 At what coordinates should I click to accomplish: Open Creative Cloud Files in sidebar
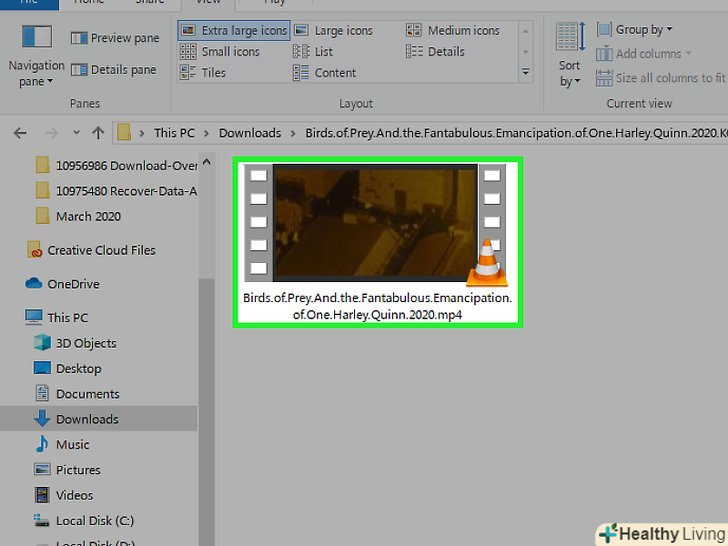click(x=91, y=250)
